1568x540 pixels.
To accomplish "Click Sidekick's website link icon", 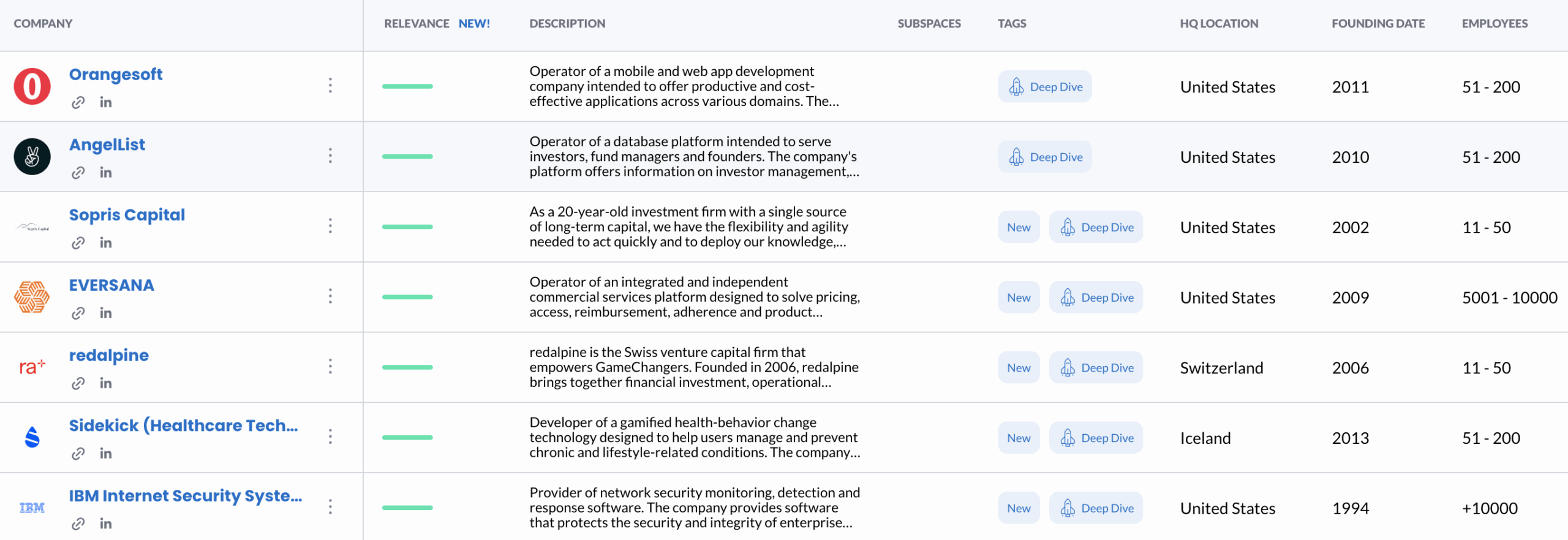I will pyautogui.click(x=78, y=454).
